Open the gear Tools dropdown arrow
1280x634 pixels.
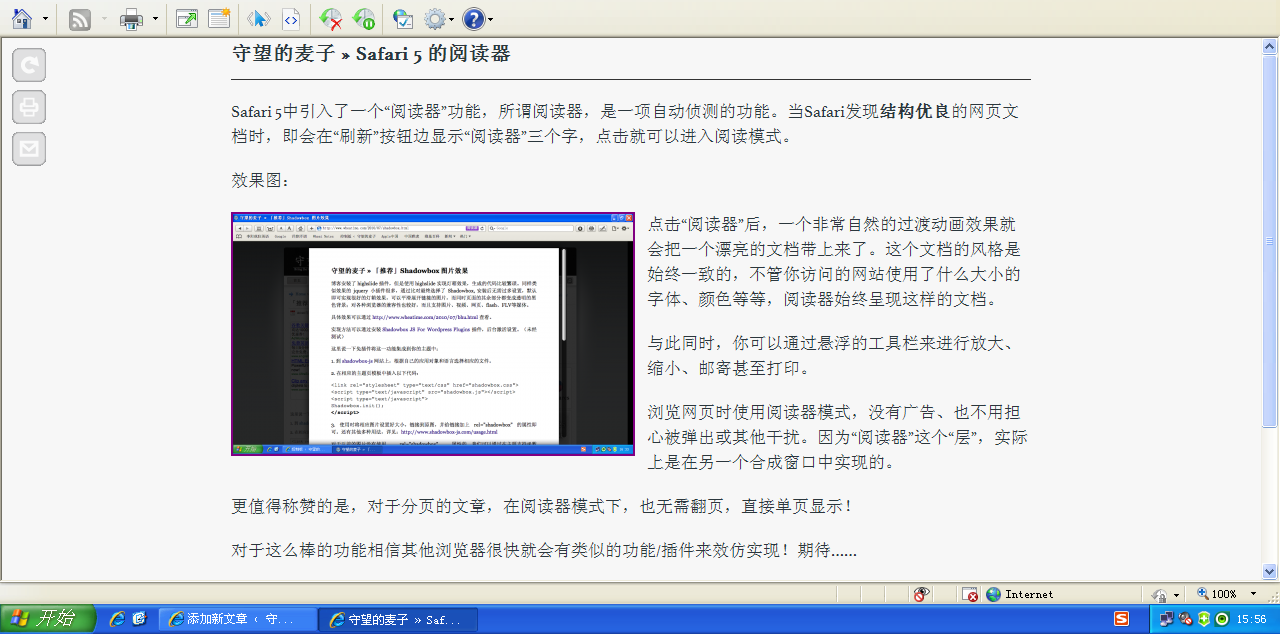pyautogui.click(x=452, y=19)
